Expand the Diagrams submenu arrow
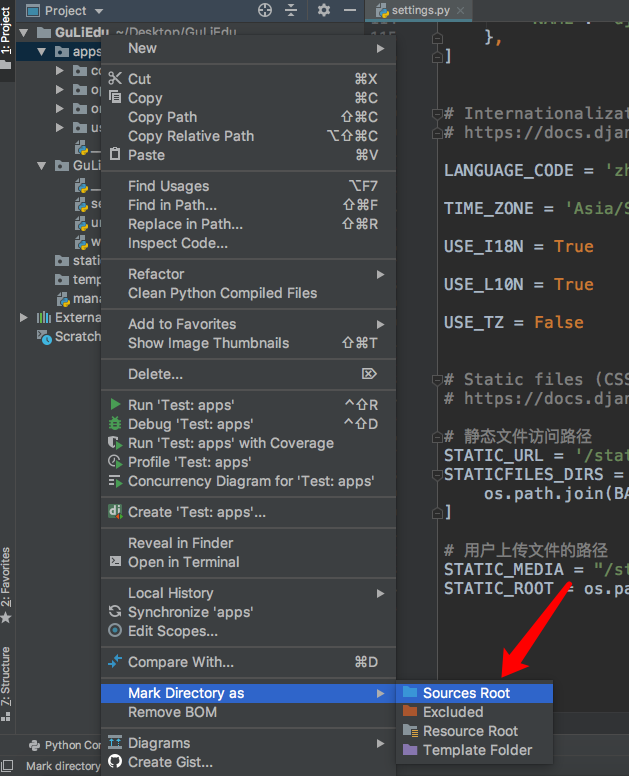Viewport: 629px width, 776px height. click(x=380, y=743)
